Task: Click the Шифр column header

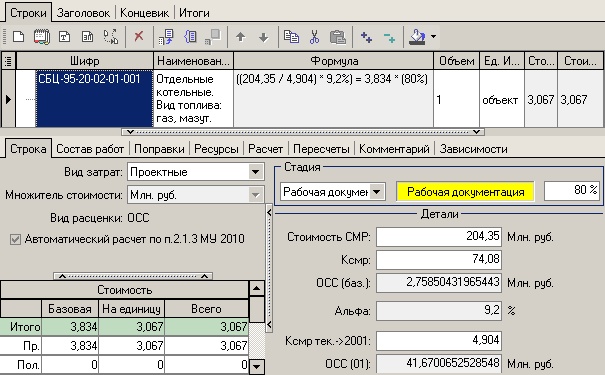Action: pyautogui.click(x=84, y=61)
